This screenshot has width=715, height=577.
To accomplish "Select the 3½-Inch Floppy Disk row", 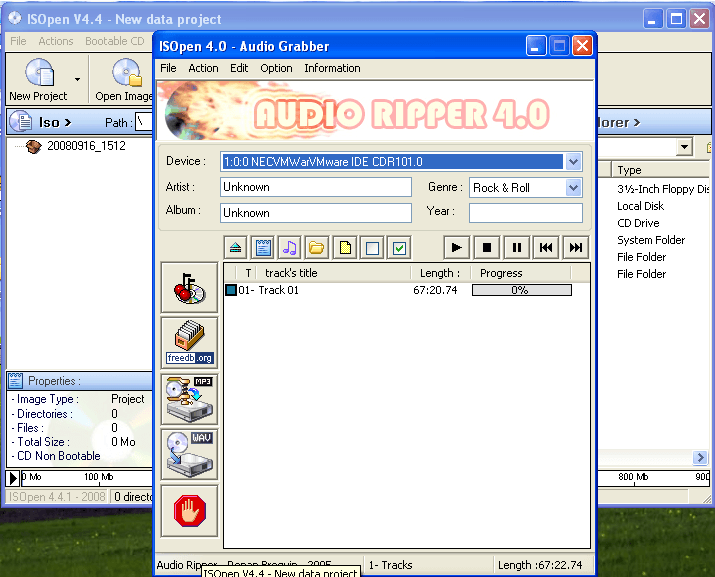I will click(x=663, y=189).
